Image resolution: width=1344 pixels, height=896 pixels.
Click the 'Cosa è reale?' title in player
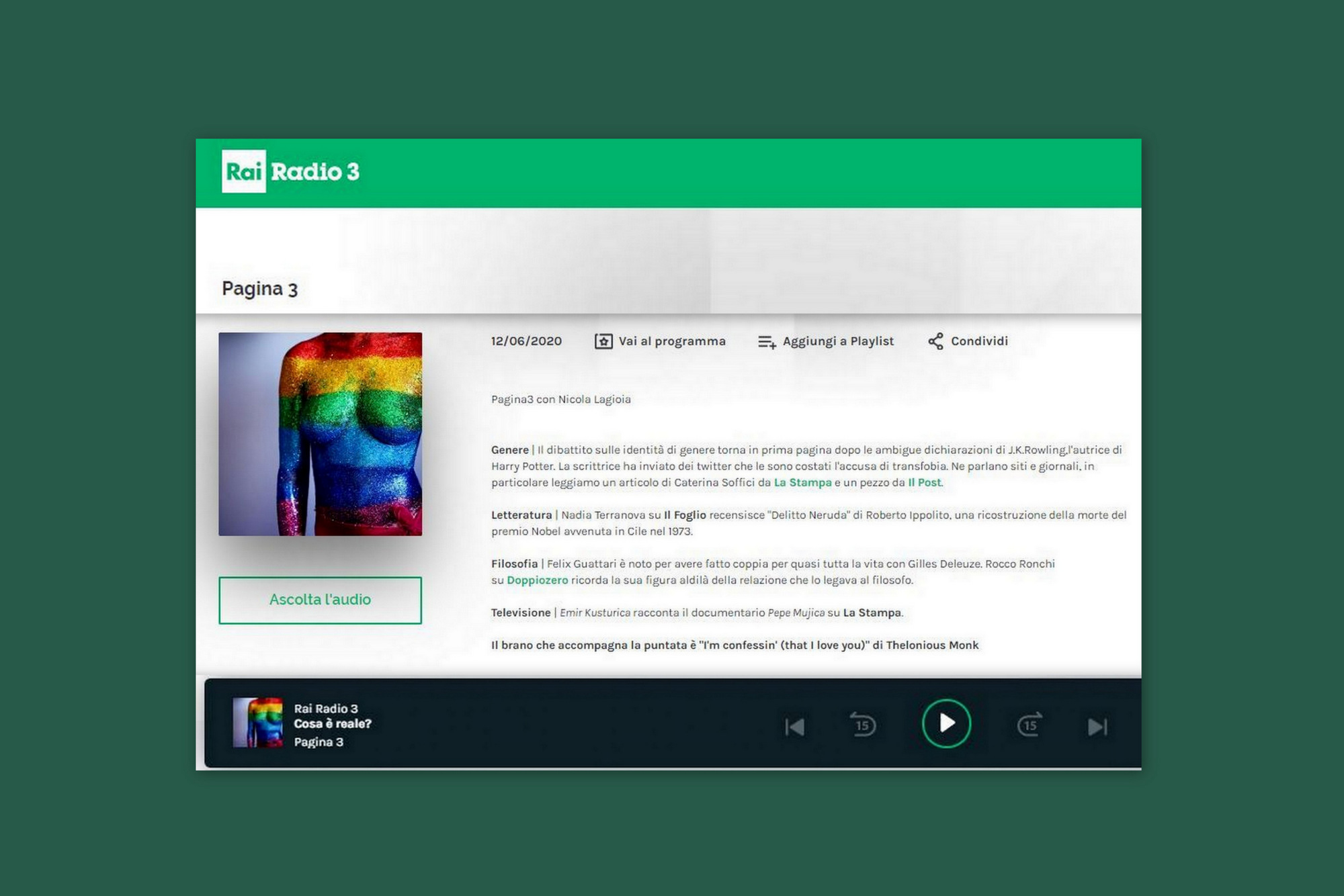pyautogui.click(x=333, y=724)
